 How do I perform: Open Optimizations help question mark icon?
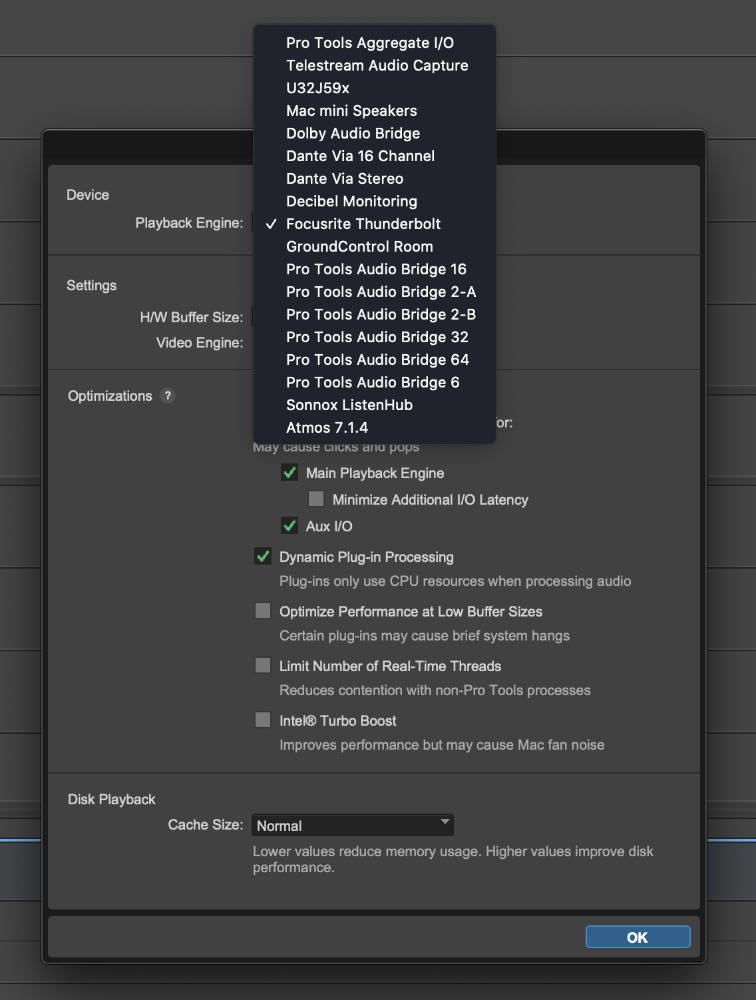coord(168,395)
